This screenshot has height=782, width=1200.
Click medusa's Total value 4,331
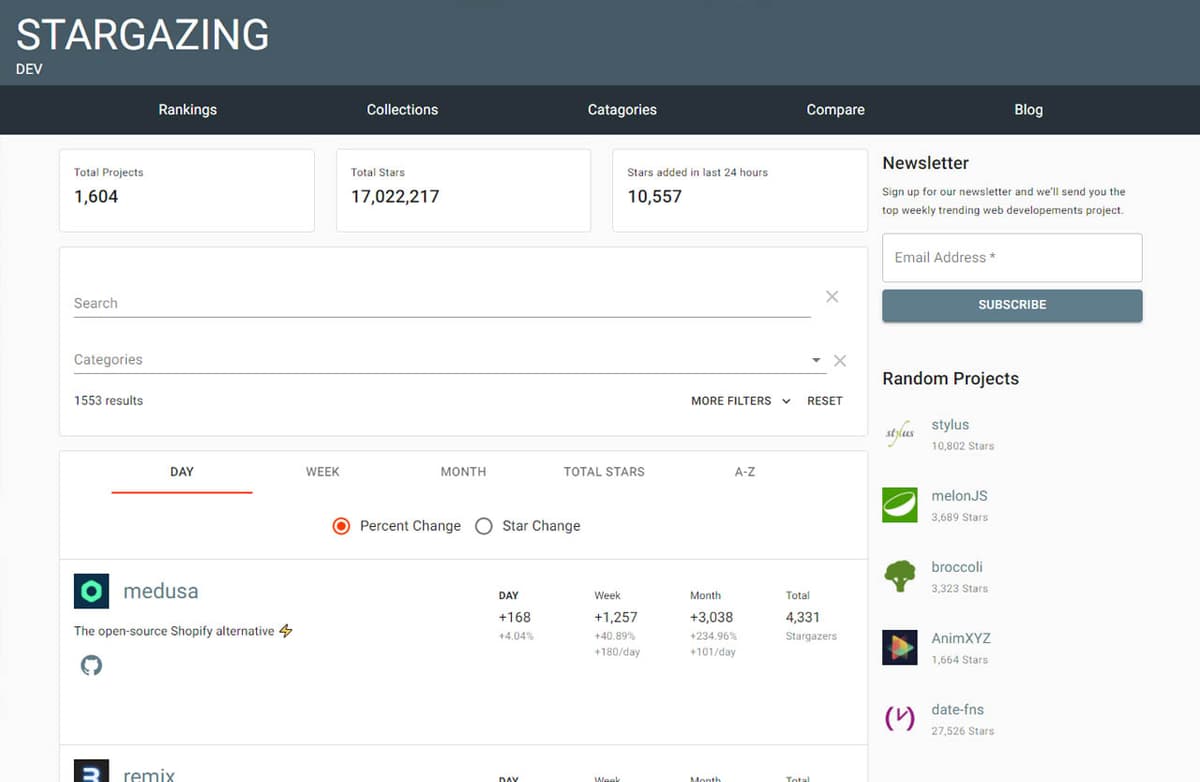pyautogui.click(x=803, y=617)
